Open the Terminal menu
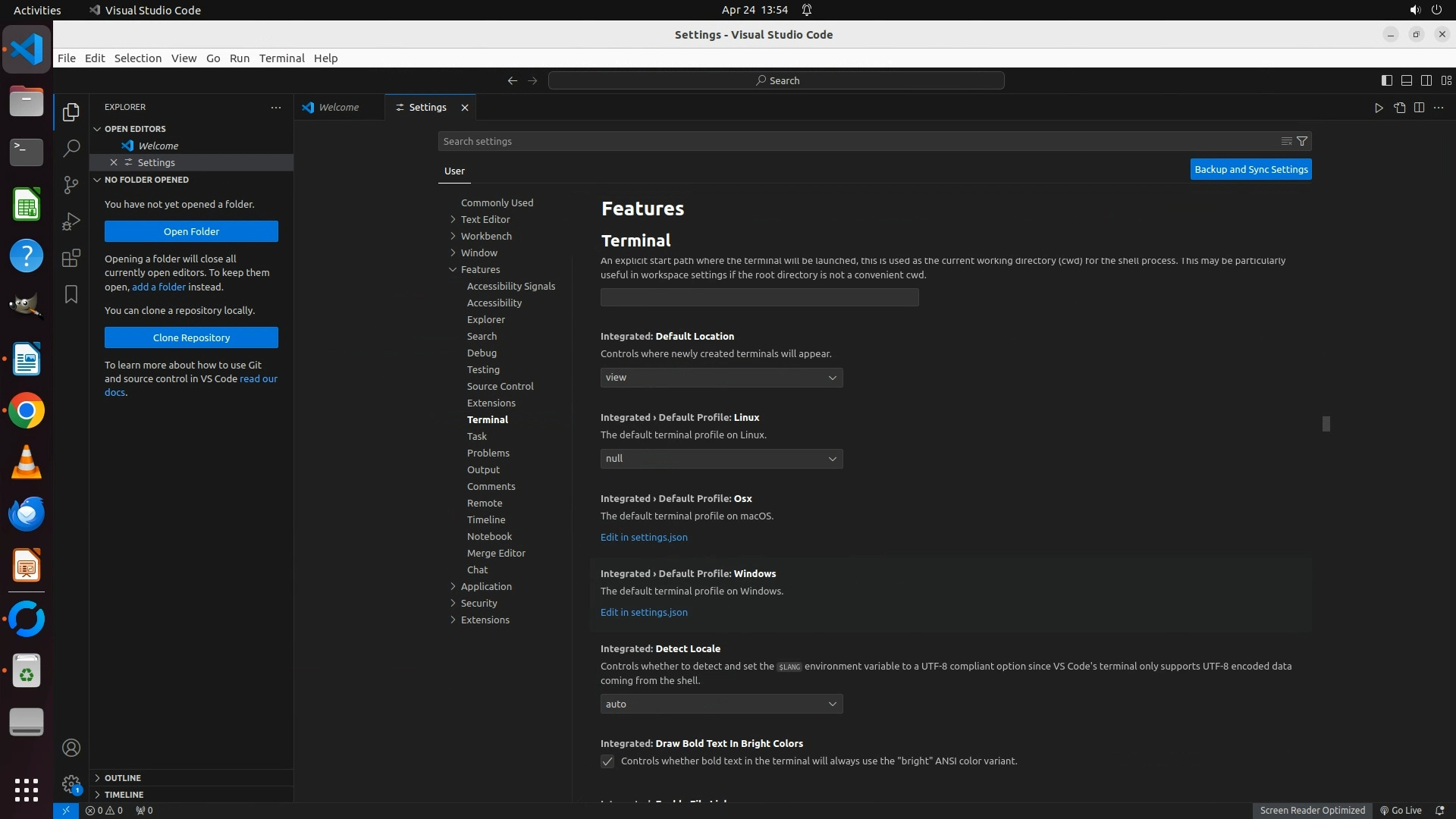This screenshot has width=1456, height=819. pyautogui.click(x=281, y=58)
